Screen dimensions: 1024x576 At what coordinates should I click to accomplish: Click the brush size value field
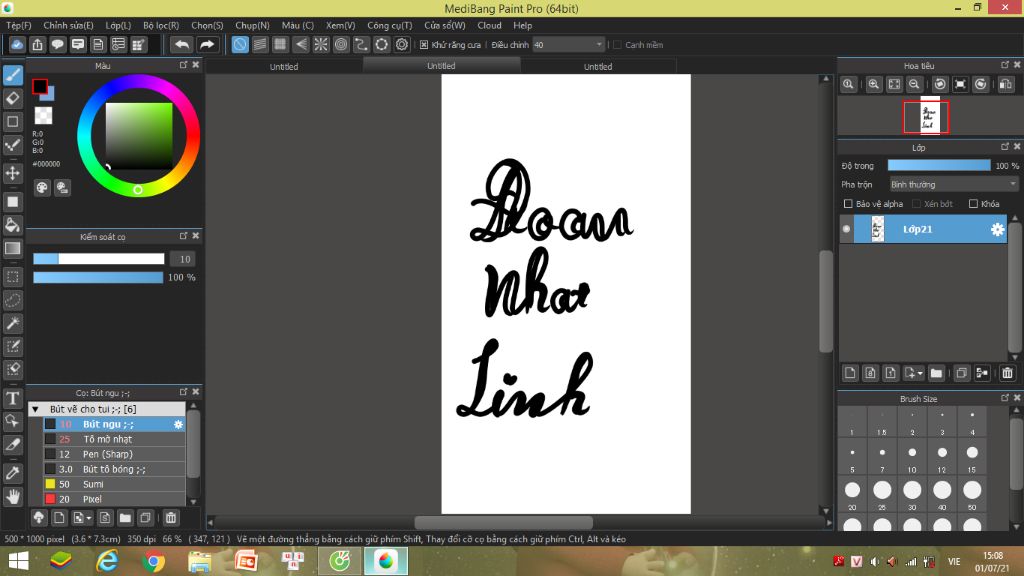pos(184,259)
